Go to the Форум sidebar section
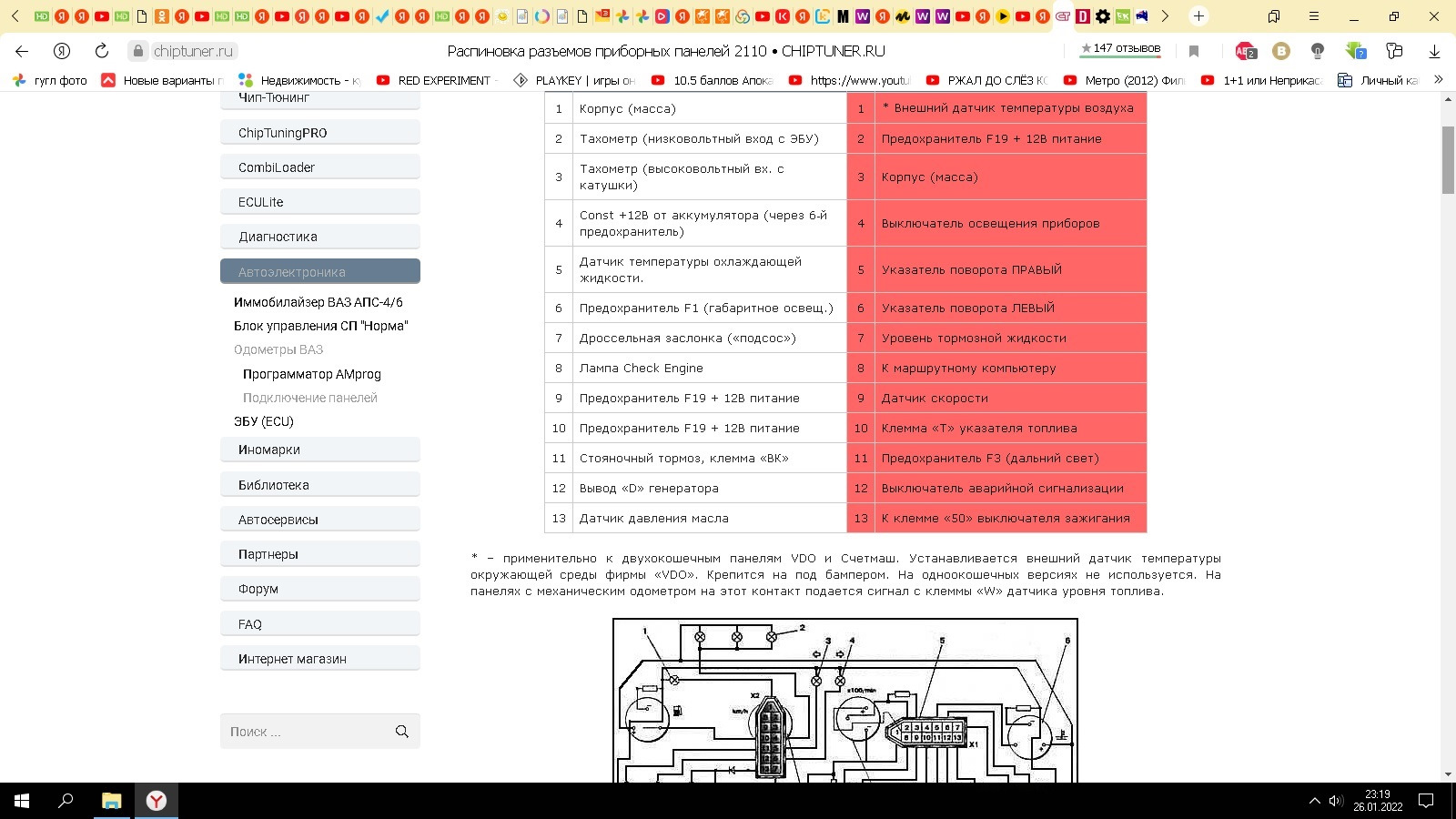The image size is (1456, 819). pyautogui.click(x=320, y=589)
